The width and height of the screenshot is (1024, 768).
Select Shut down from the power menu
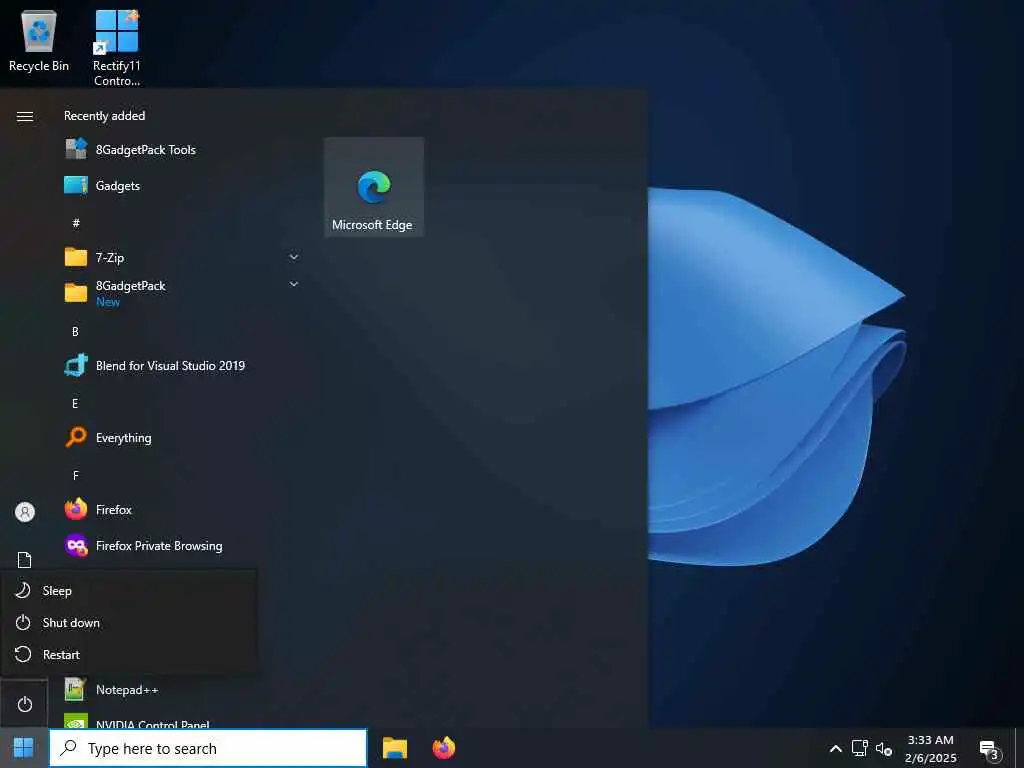click(x=129, y=622)
